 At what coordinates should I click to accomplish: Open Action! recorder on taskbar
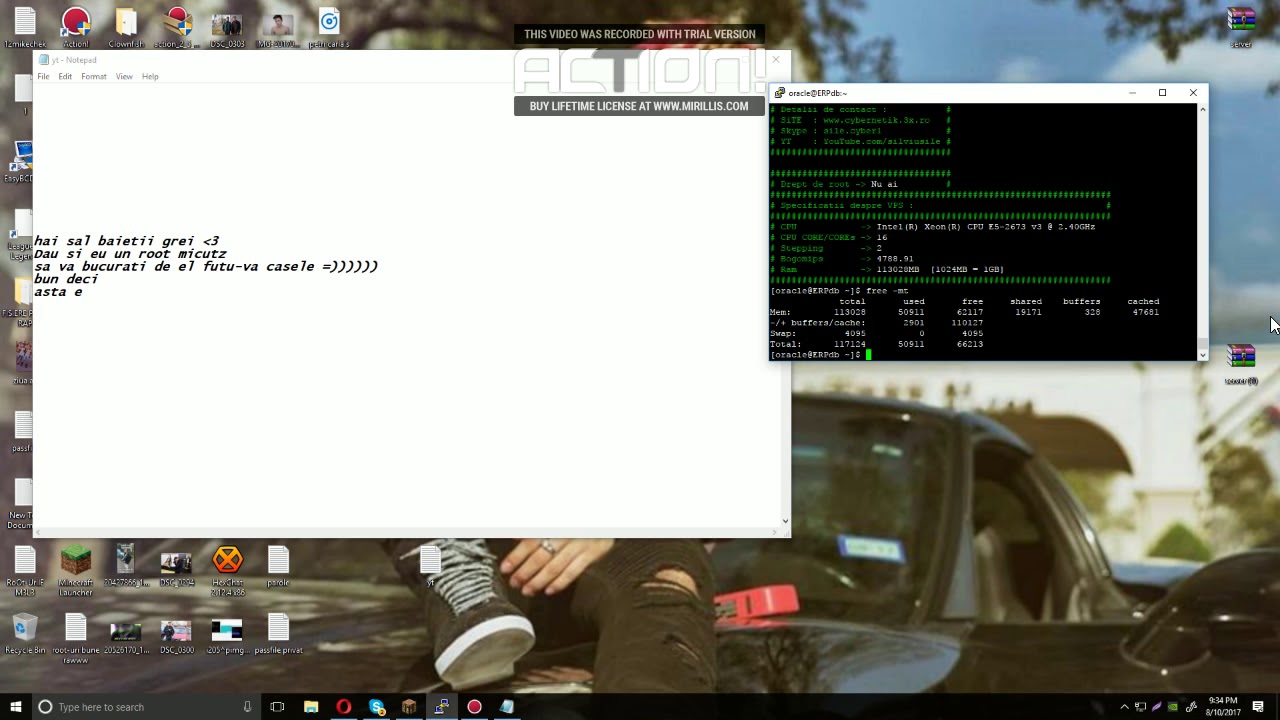coord(474,707)
